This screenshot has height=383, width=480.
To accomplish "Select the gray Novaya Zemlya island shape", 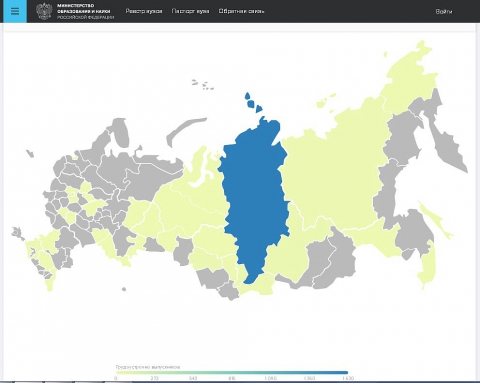I will (x=184, y=131).
